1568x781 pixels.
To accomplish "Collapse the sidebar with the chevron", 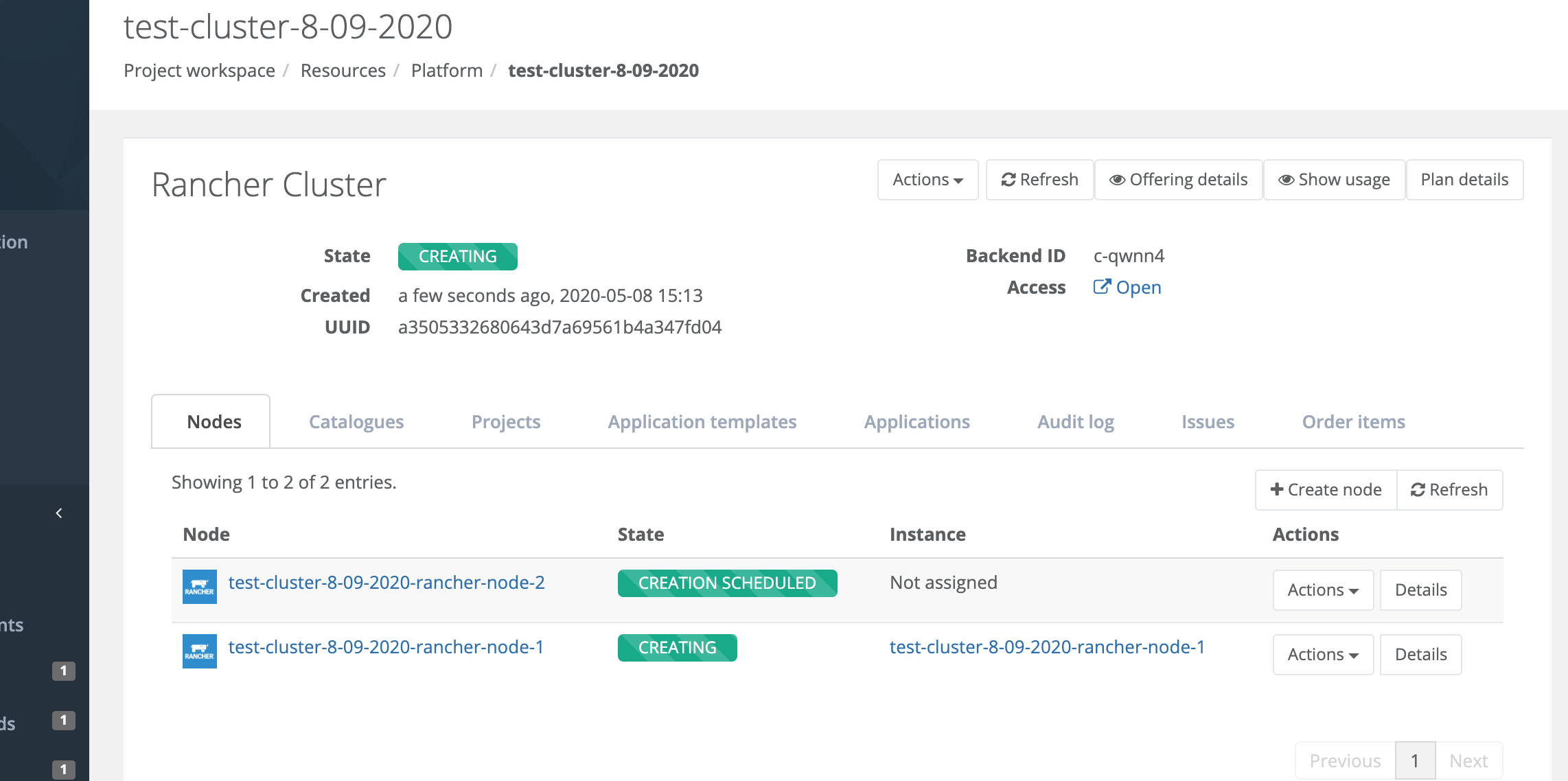I will coord(59,513).
